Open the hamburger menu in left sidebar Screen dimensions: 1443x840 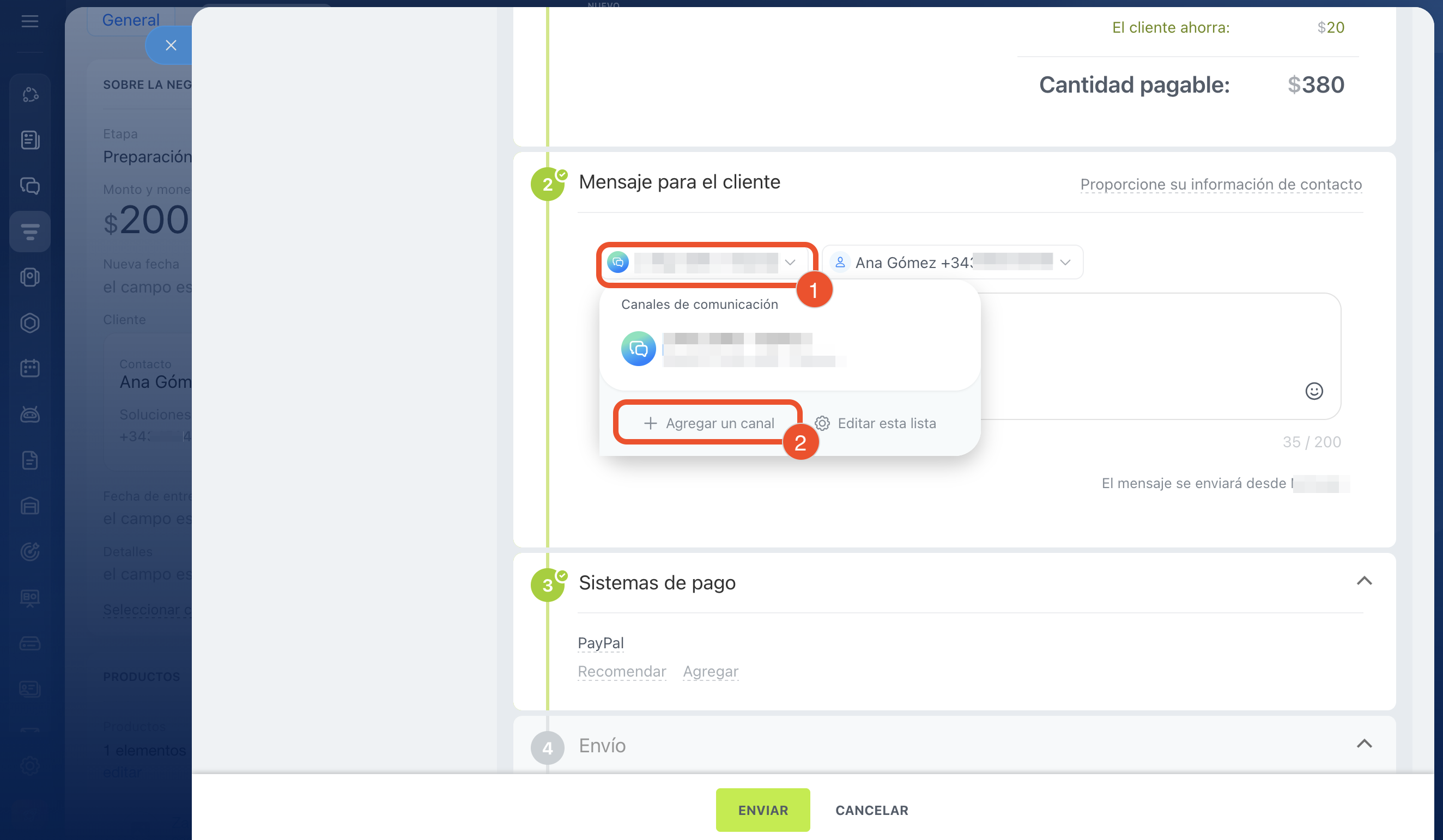click(30, 22)
